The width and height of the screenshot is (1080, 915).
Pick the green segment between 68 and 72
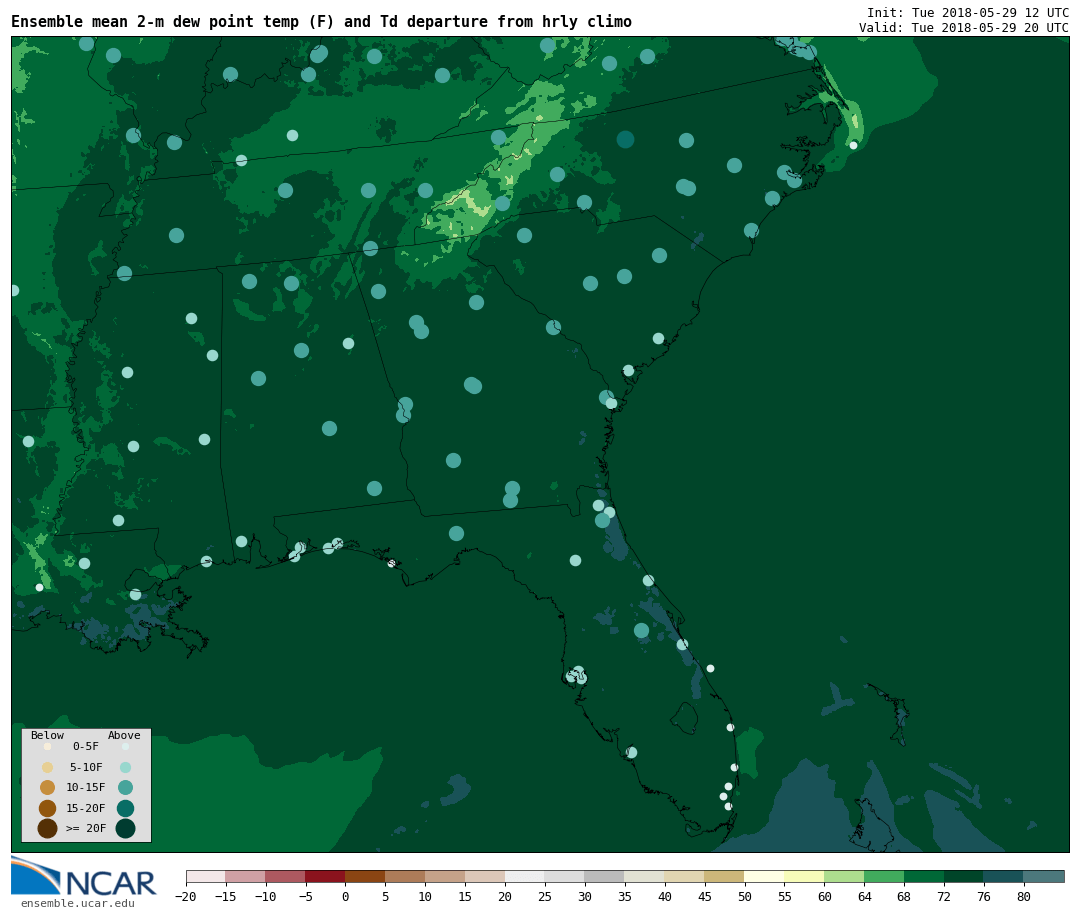924,876
